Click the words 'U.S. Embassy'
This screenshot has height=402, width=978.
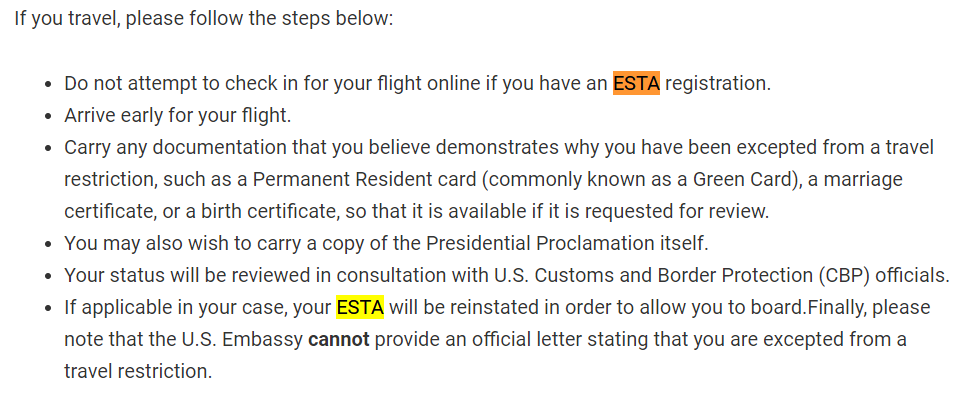pyautogui.click(x=246, y=340)
